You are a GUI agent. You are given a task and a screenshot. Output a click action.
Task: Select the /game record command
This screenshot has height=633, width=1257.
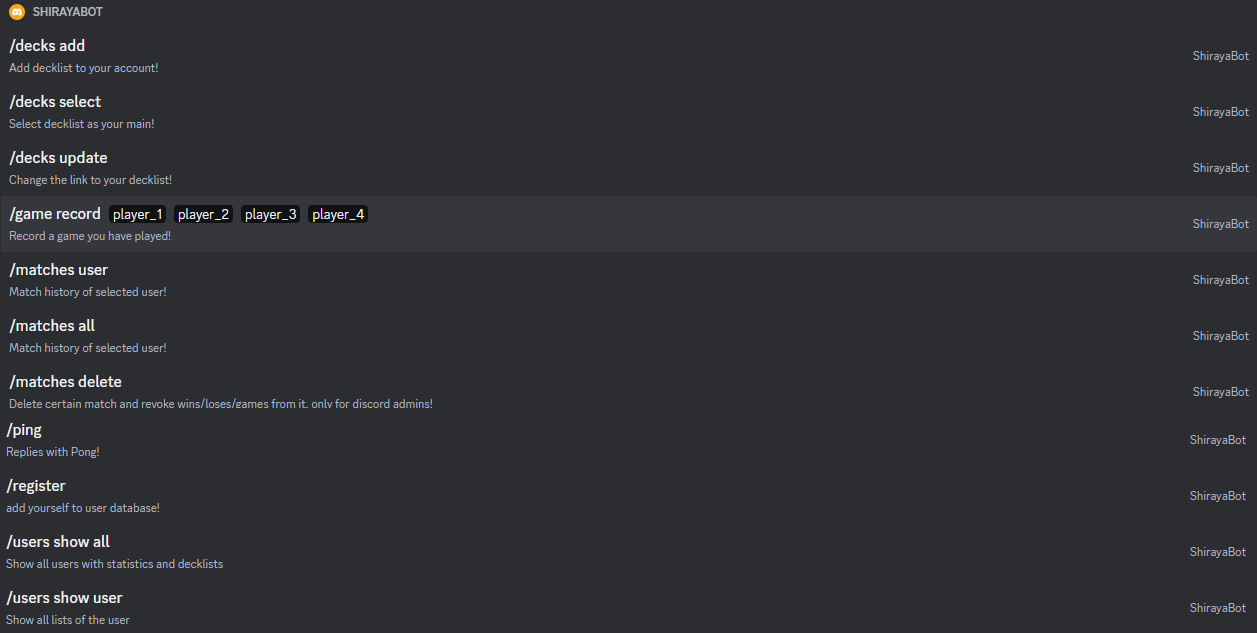(x=55, y=213)
